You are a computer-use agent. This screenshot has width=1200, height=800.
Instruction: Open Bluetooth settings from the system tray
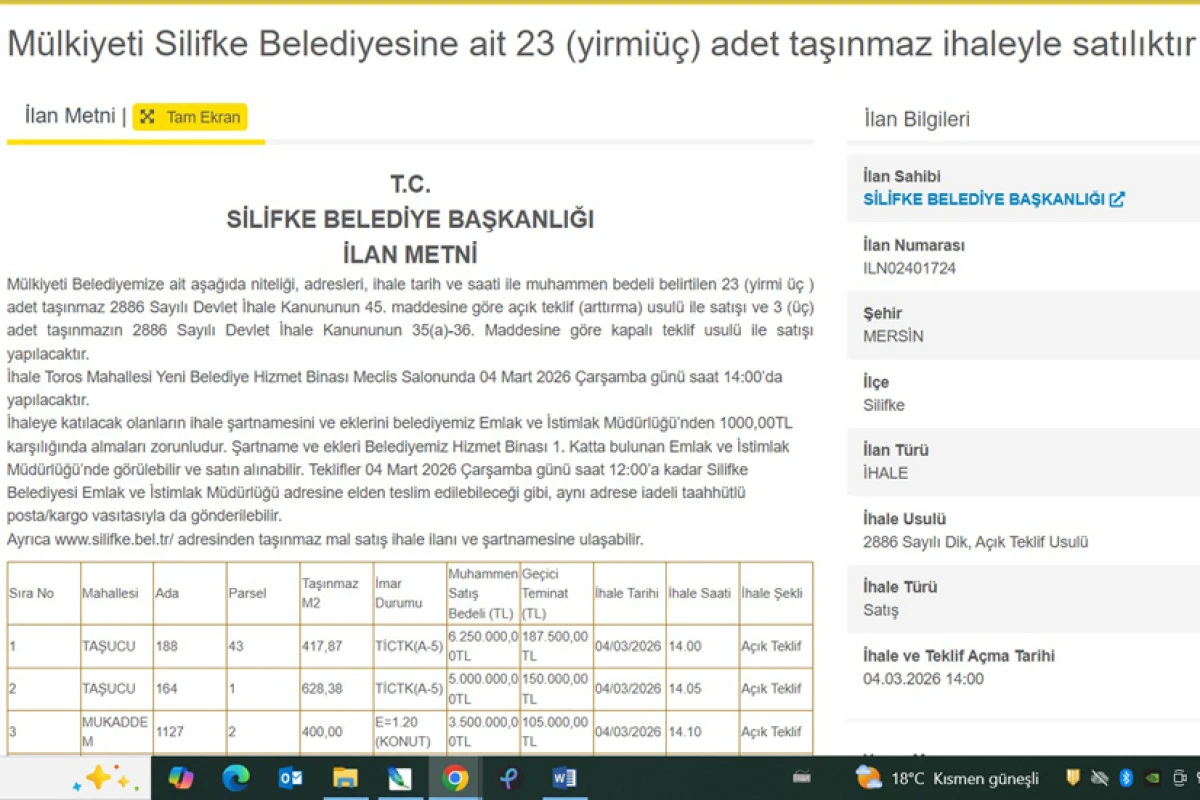[1125, 777]
